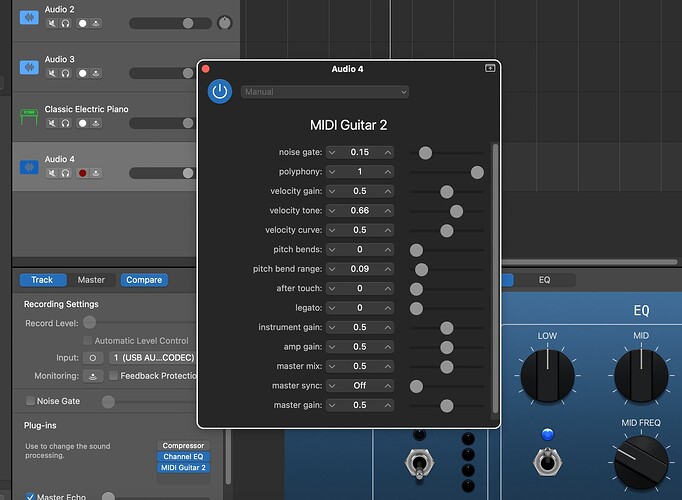Image resolution: width=682 pixels, height=500 pixels.
Task: Open the Channel EQ plug-in slot
Action: [183, 457]
